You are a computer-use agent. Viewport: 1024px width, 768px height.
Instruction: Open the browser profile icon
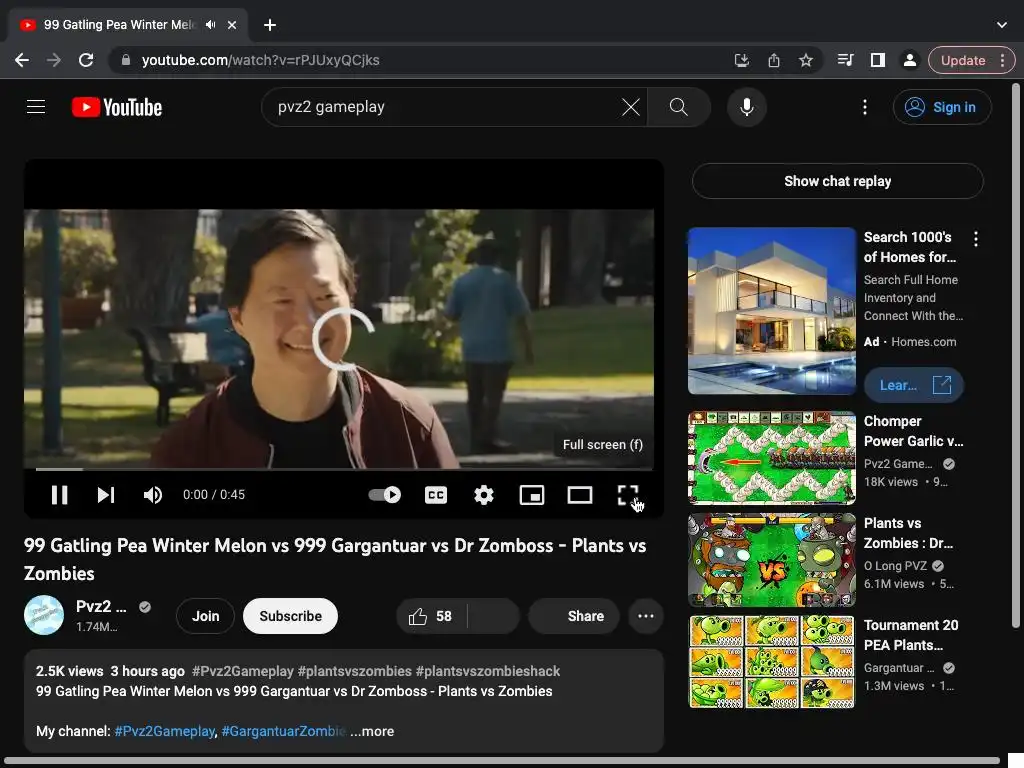[909, 60]
